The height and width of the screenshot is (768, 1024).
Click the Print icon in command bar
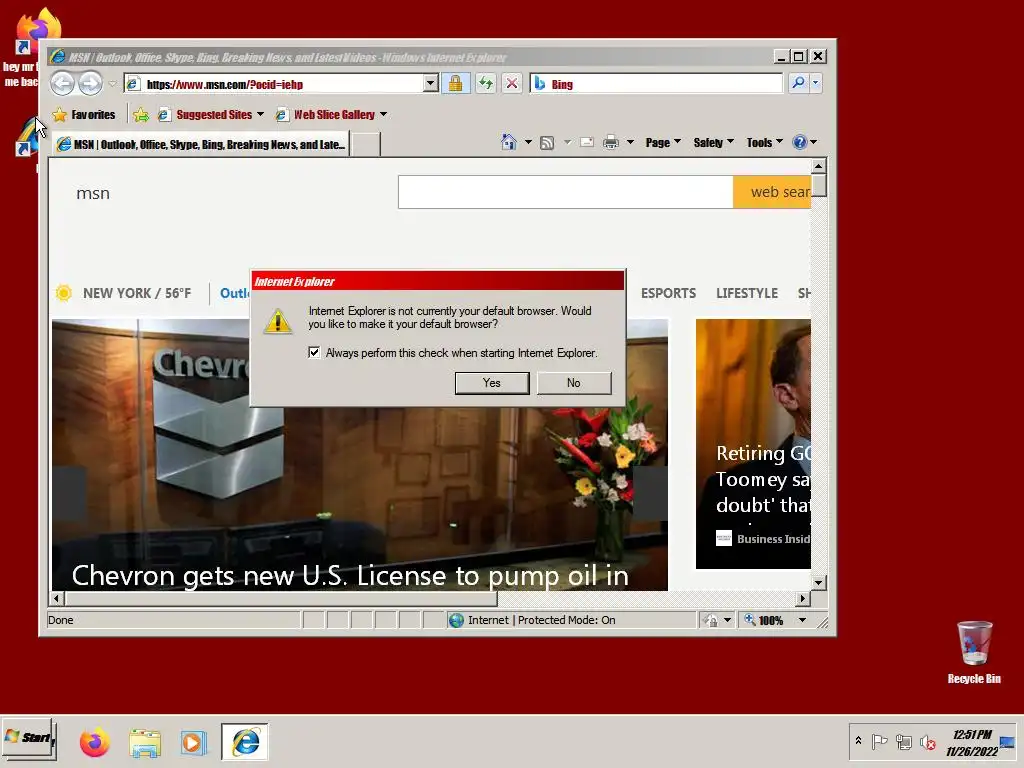tap(611, 142)
